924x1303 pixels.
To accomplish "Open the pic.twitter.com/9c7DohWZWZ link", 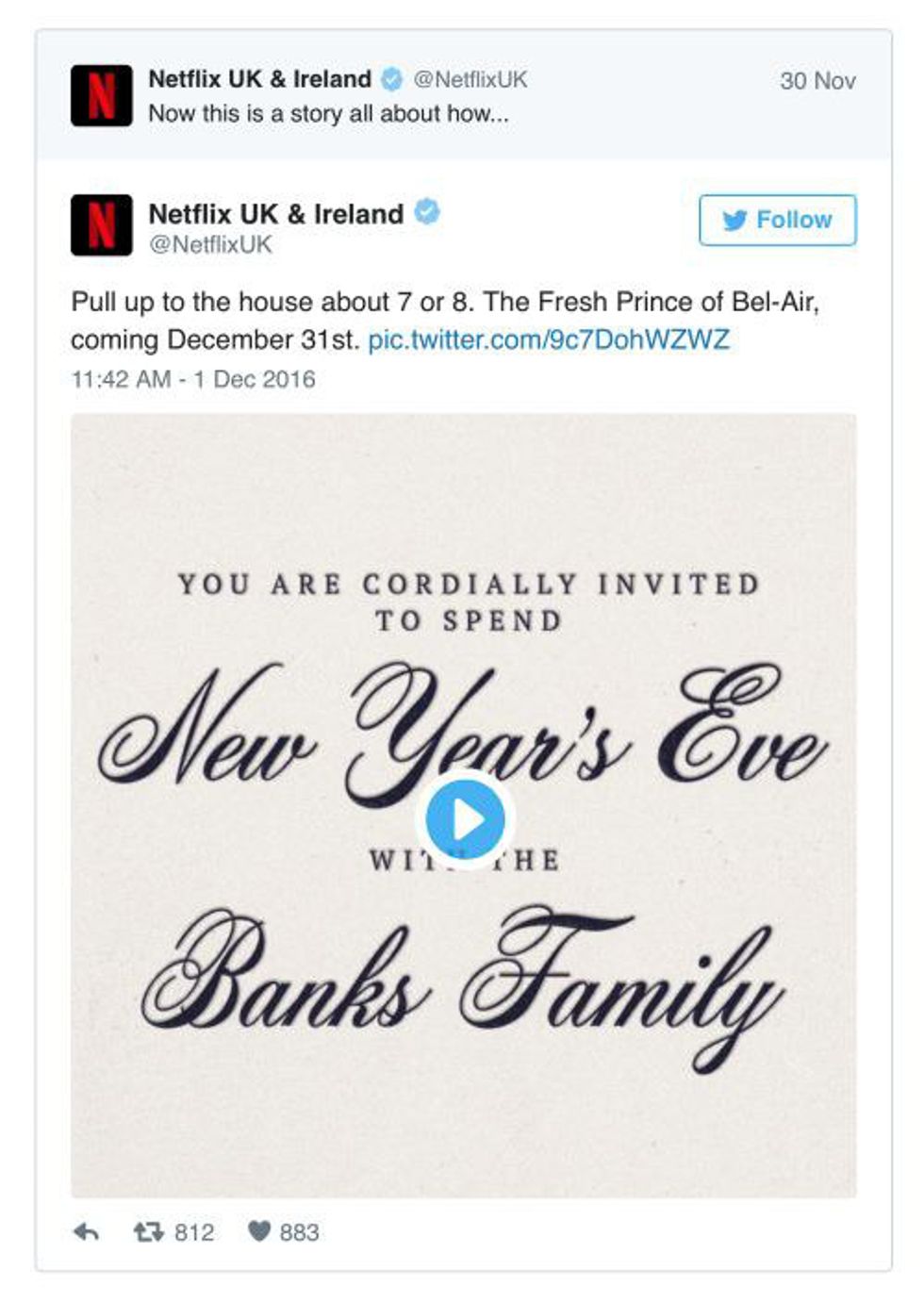I will [548, 339].
